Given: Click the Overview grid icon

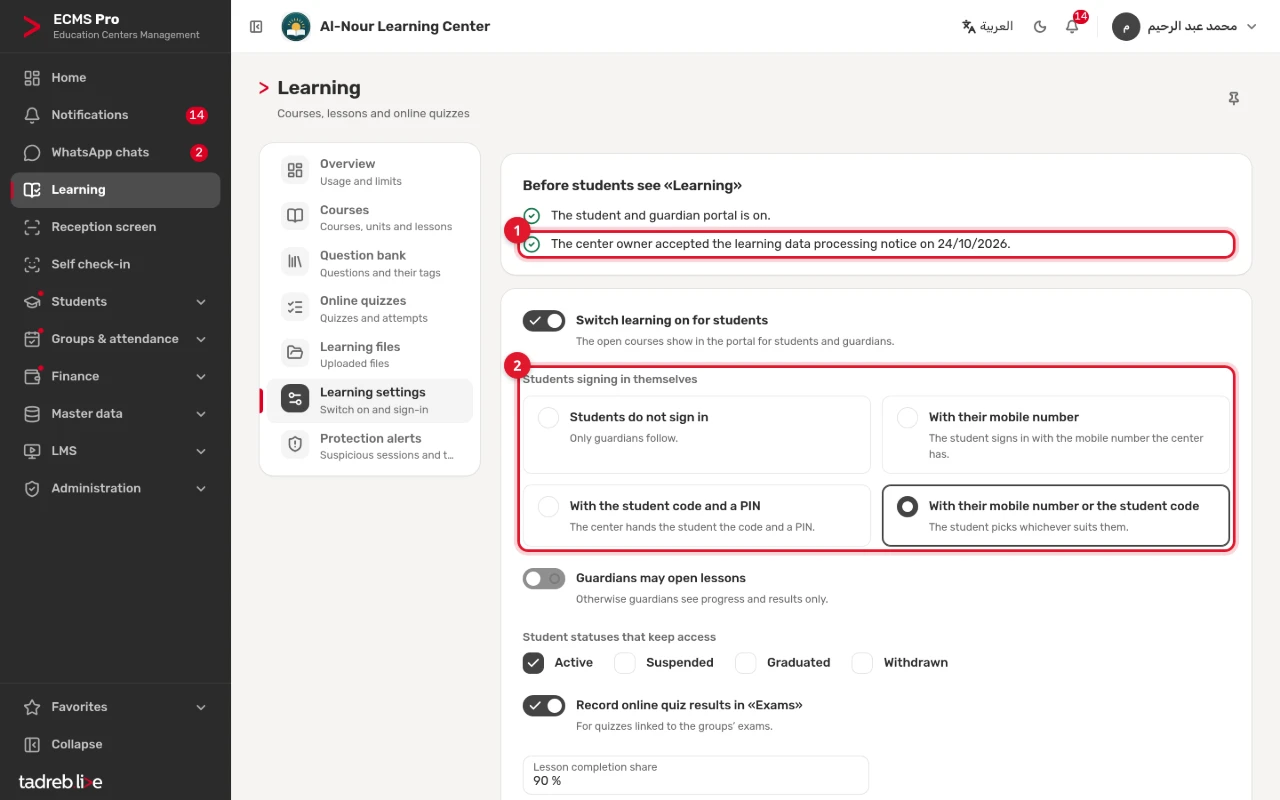Looking at the screenshot, I should (x=295, y=171).
